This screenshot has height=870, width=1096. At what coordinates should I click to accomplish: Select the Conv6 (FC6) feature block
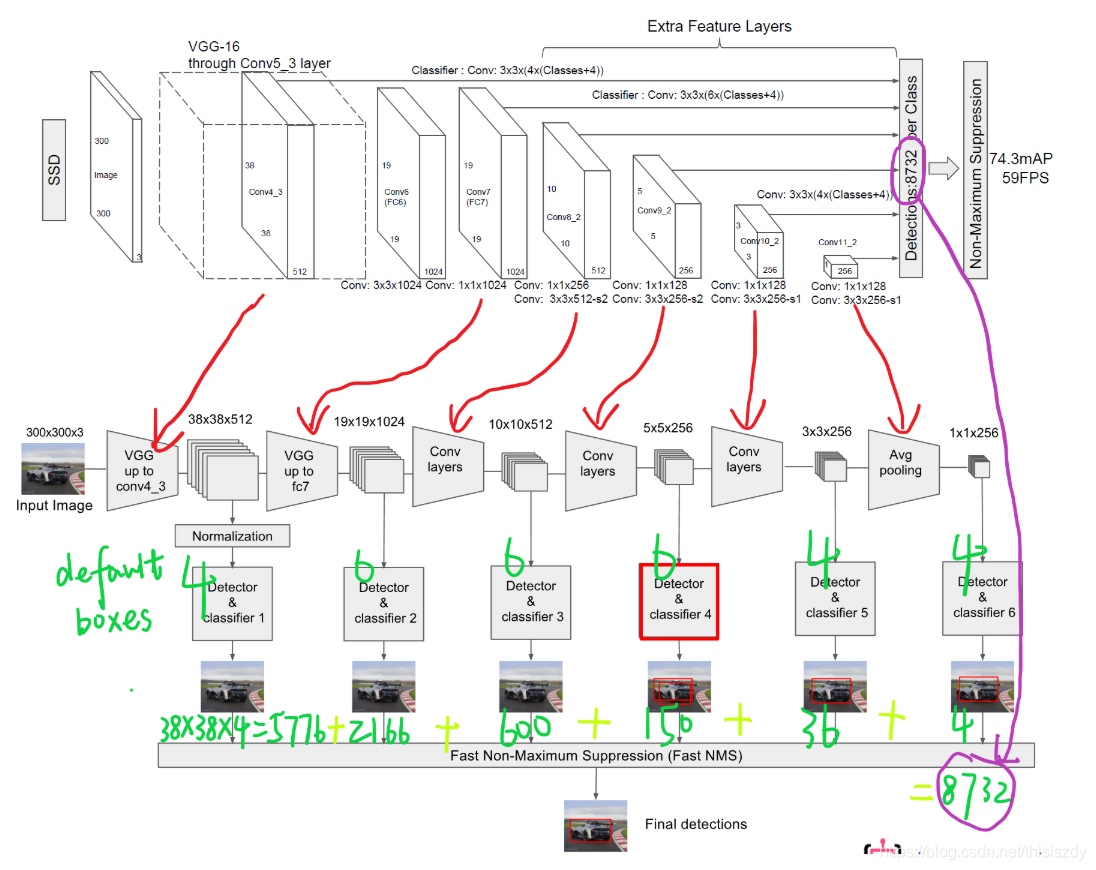click(x=411, y=183)
